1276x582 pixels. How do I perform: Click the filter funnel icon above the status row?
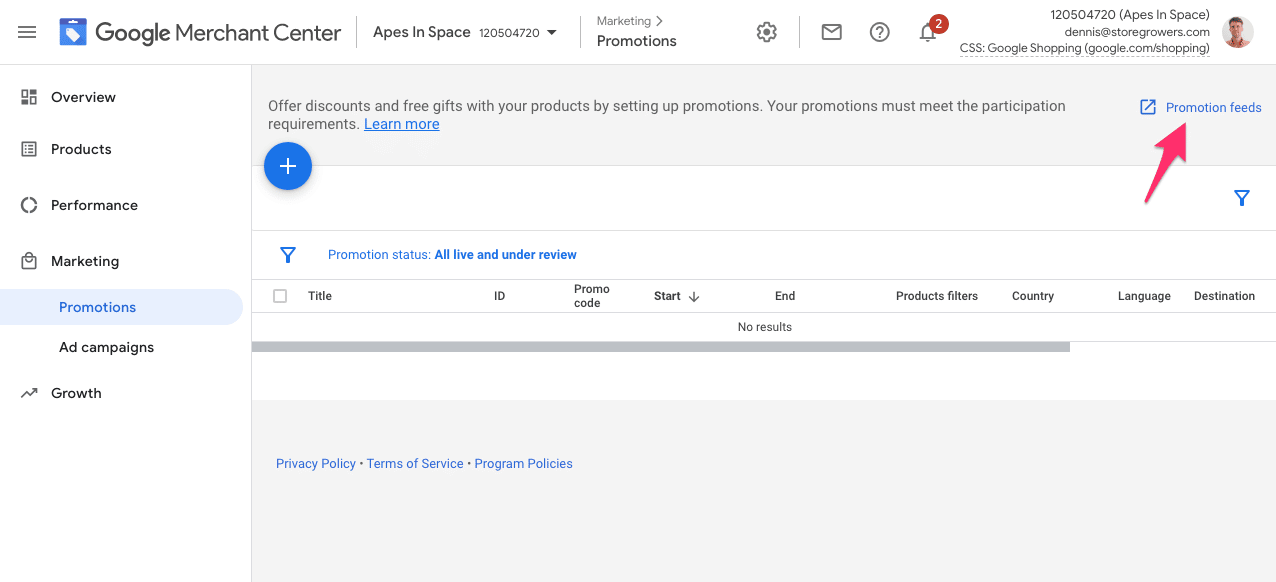[1242, 198]
